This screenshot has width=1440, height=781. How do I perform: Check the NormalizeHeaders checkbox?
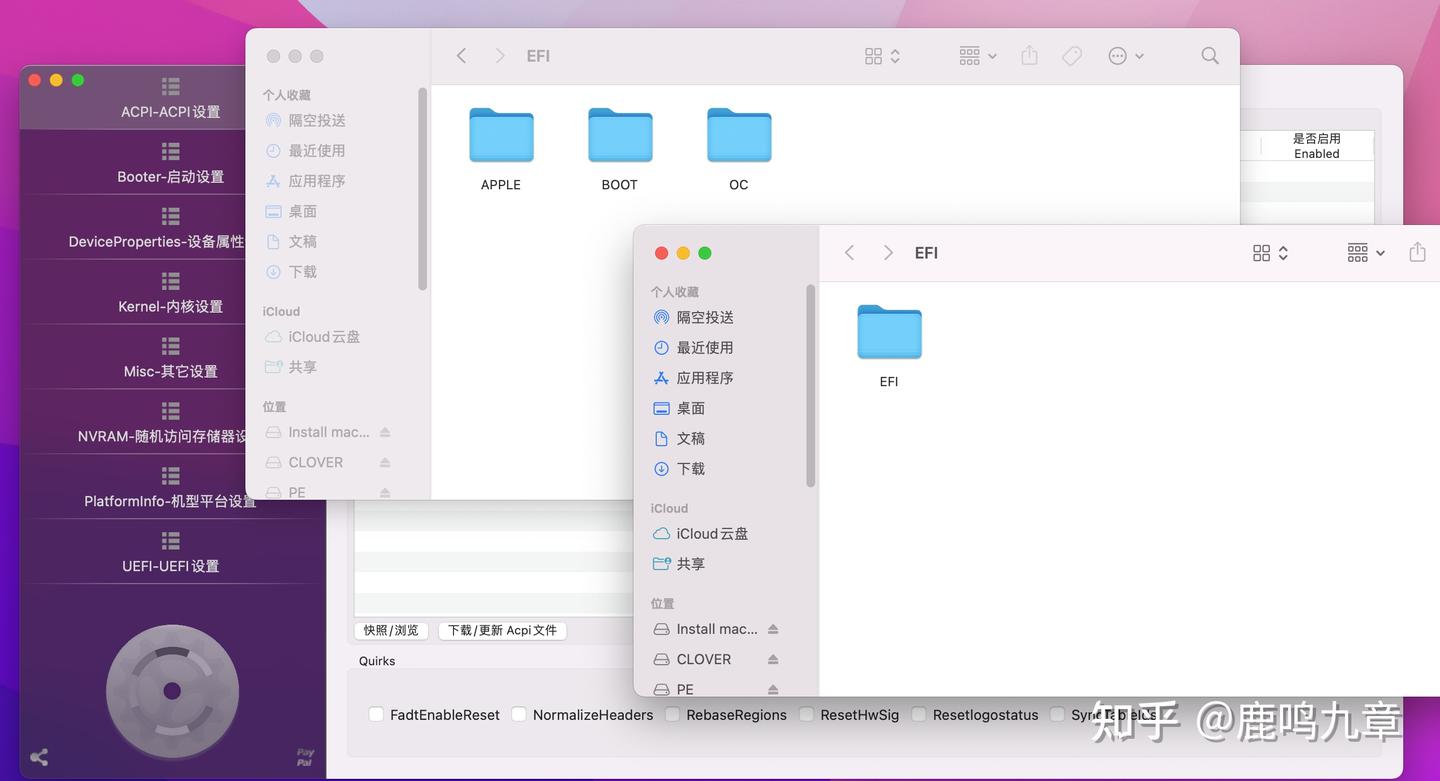[x=519, y=714]
